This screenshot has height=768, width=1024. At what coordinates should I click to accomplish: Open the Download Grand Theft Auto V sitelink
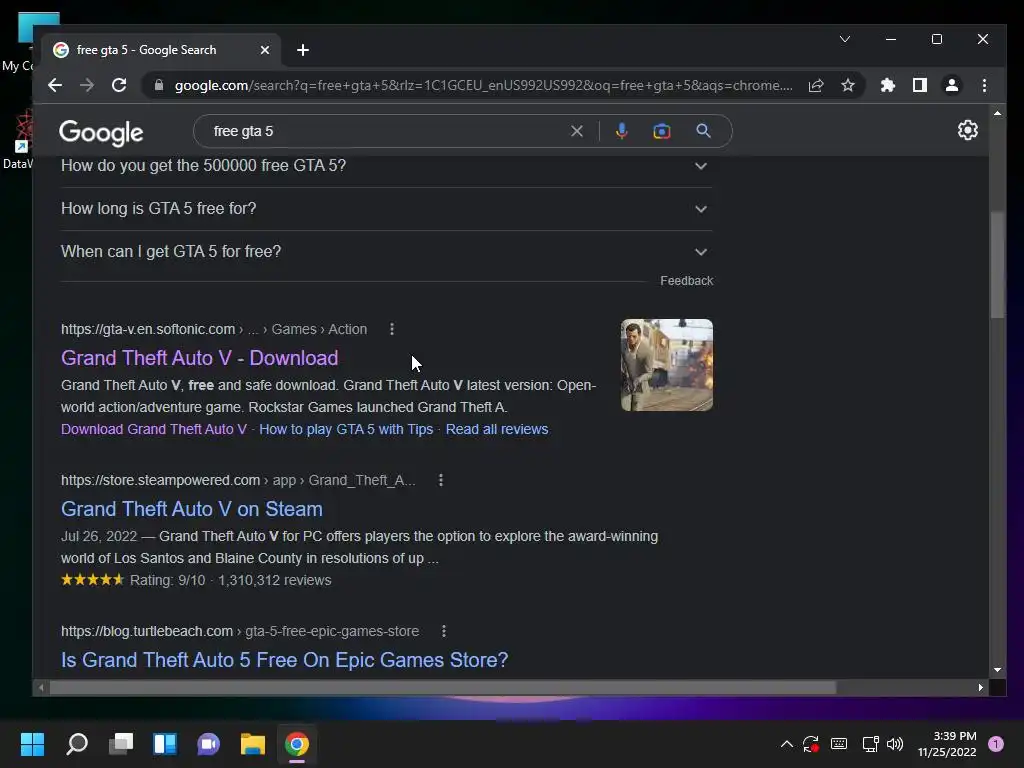(x=153, y=429)
